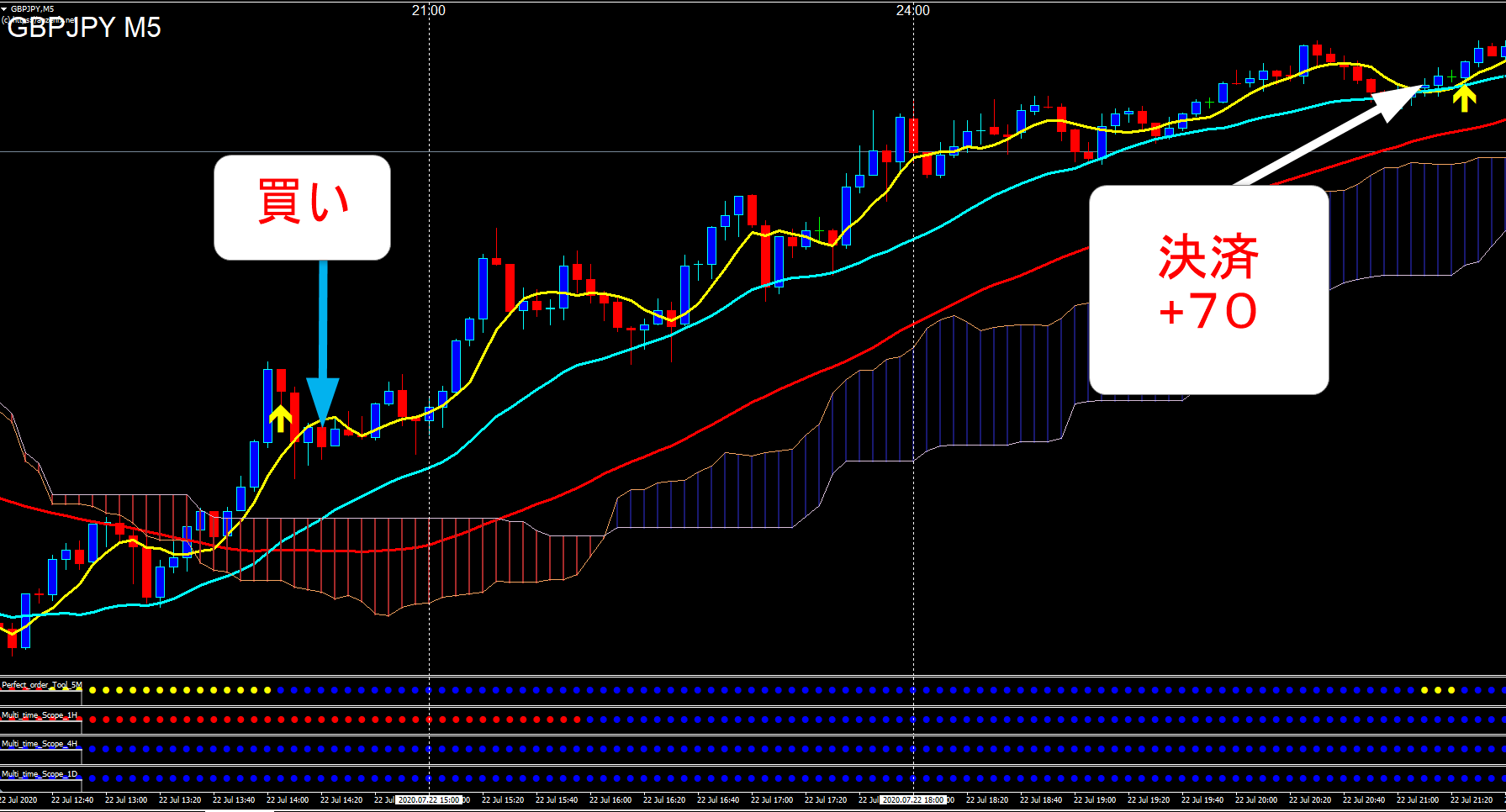
Task: Click the highlighted 2020.07.22 18:00 time marker
Action: [913, 800]
